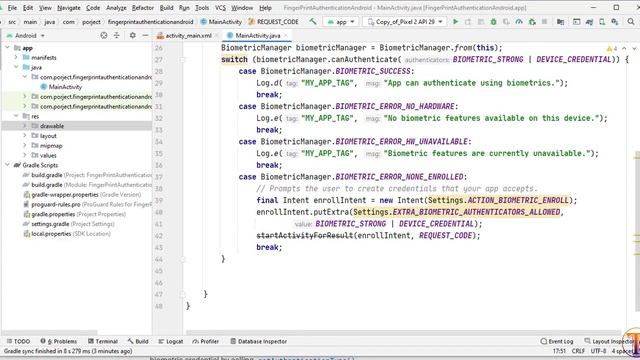640x360 pixels.
Task: Expand the manifests folder
Action: pyautogui.click(x=16, y=58)
